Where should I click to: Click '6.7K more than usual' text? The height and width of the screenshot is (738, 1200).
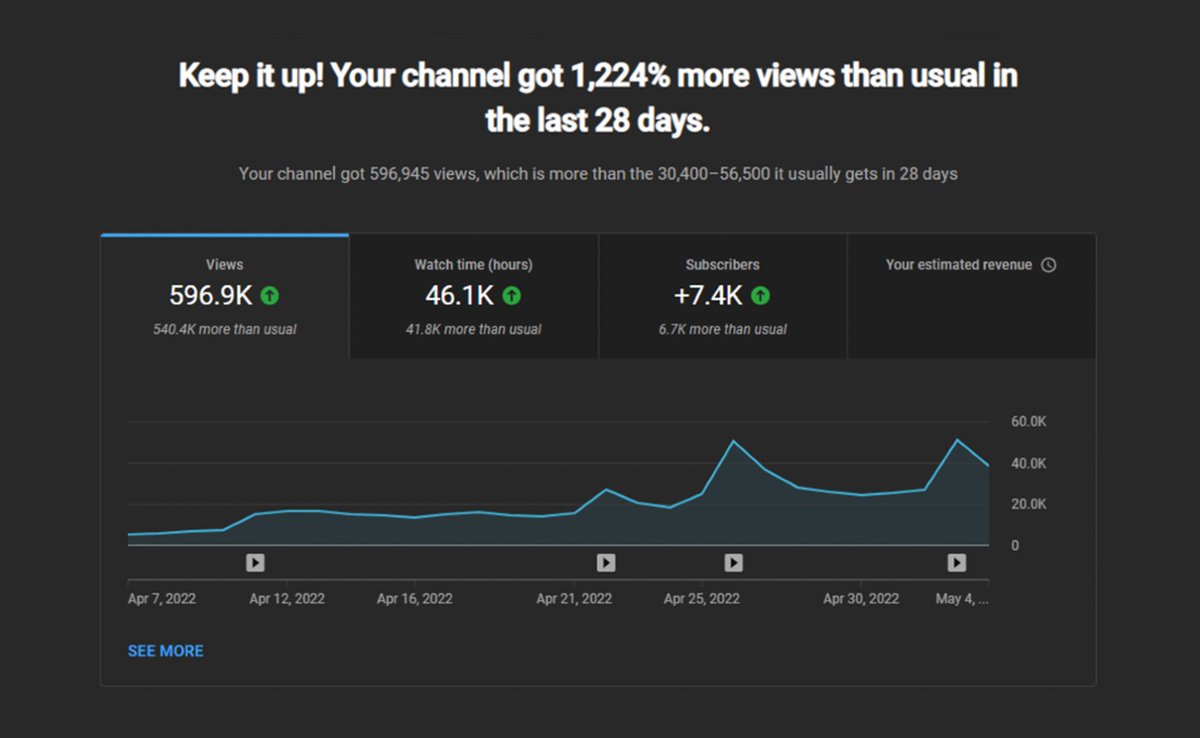point(722,329)
